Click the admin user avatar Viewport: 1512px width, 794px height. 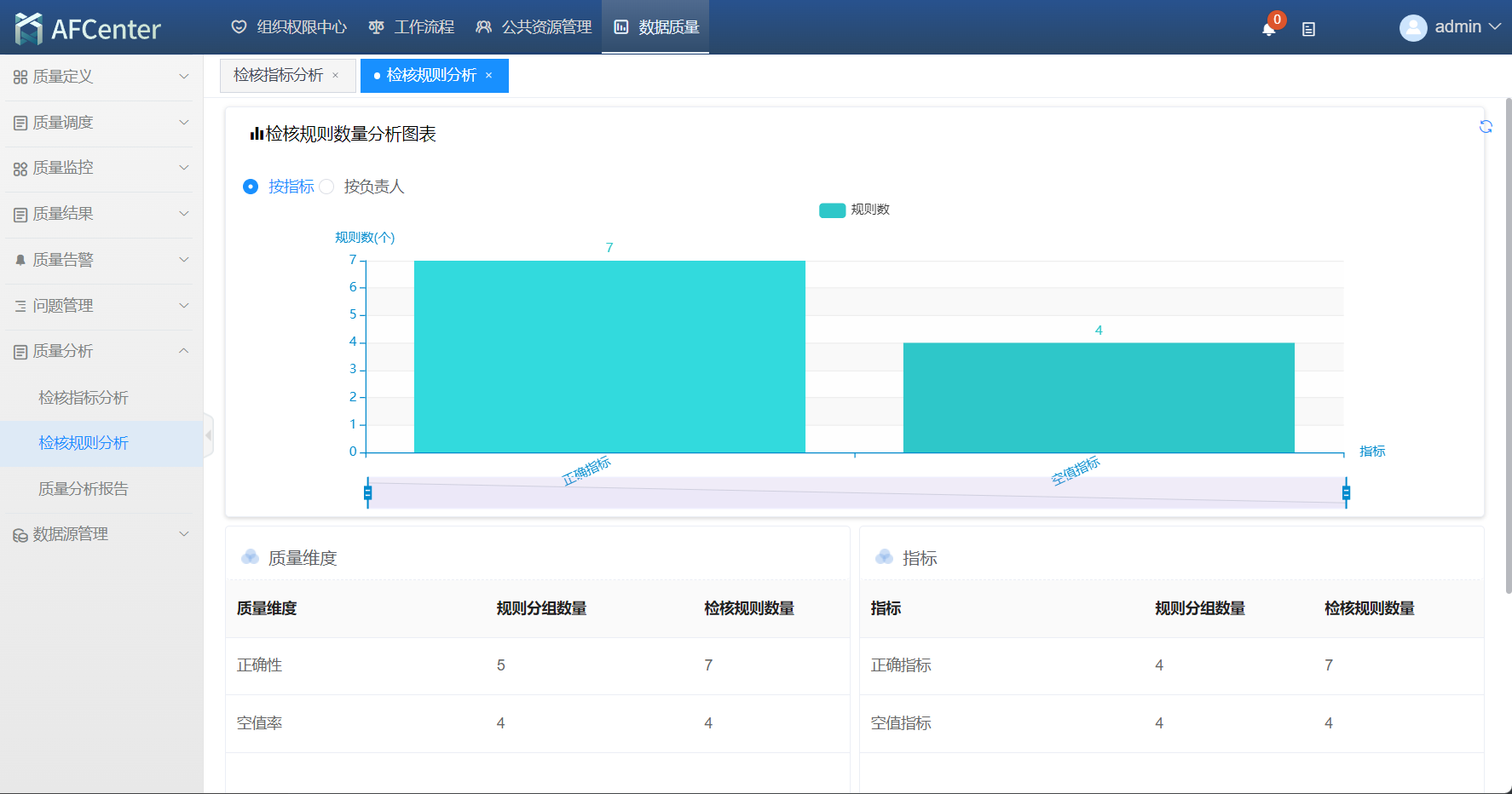(x=1412, y=28)
